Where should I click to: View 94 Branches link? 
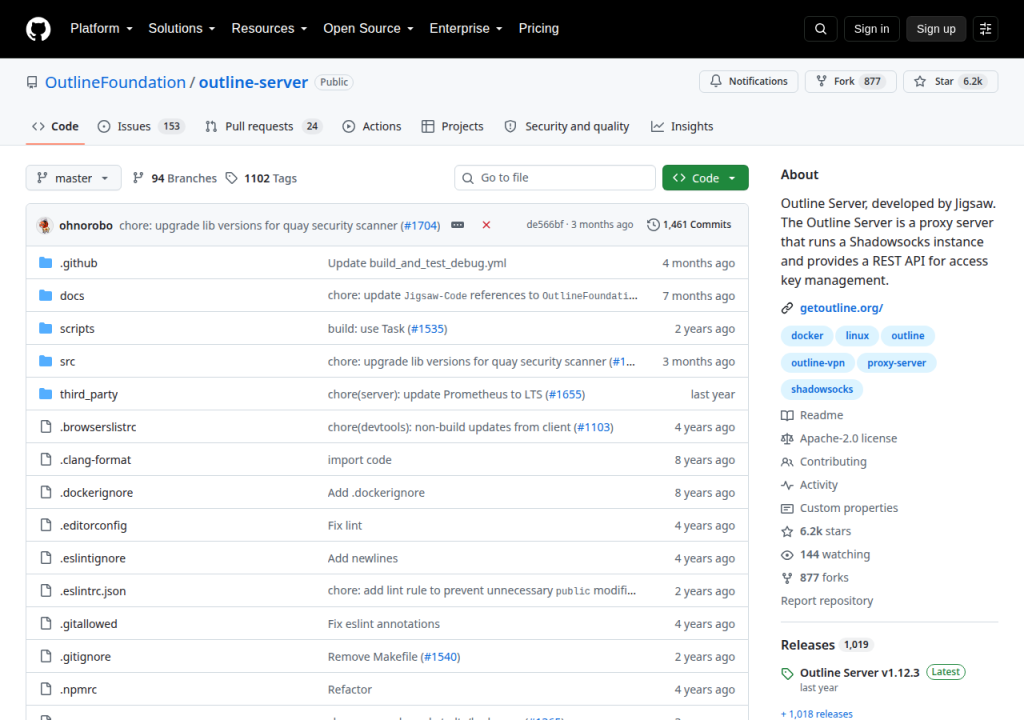pos(174,178)
